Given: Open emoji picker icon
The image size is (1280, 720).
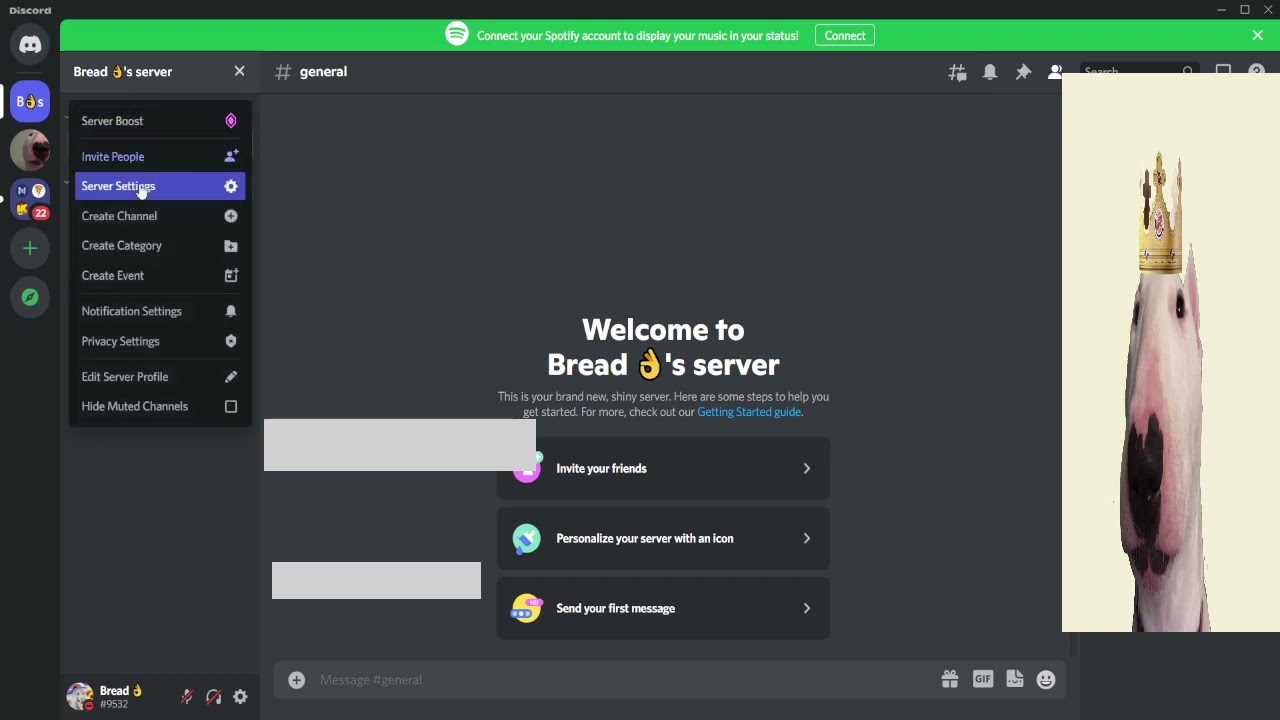Looking at the screenshot, I should (x=1046, y=680).
